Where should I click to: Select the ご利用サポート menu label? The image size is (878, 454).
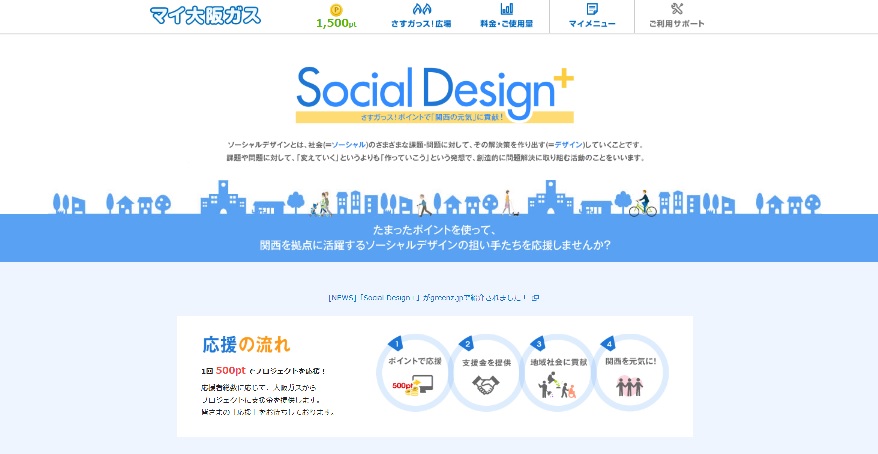[676, 23]
